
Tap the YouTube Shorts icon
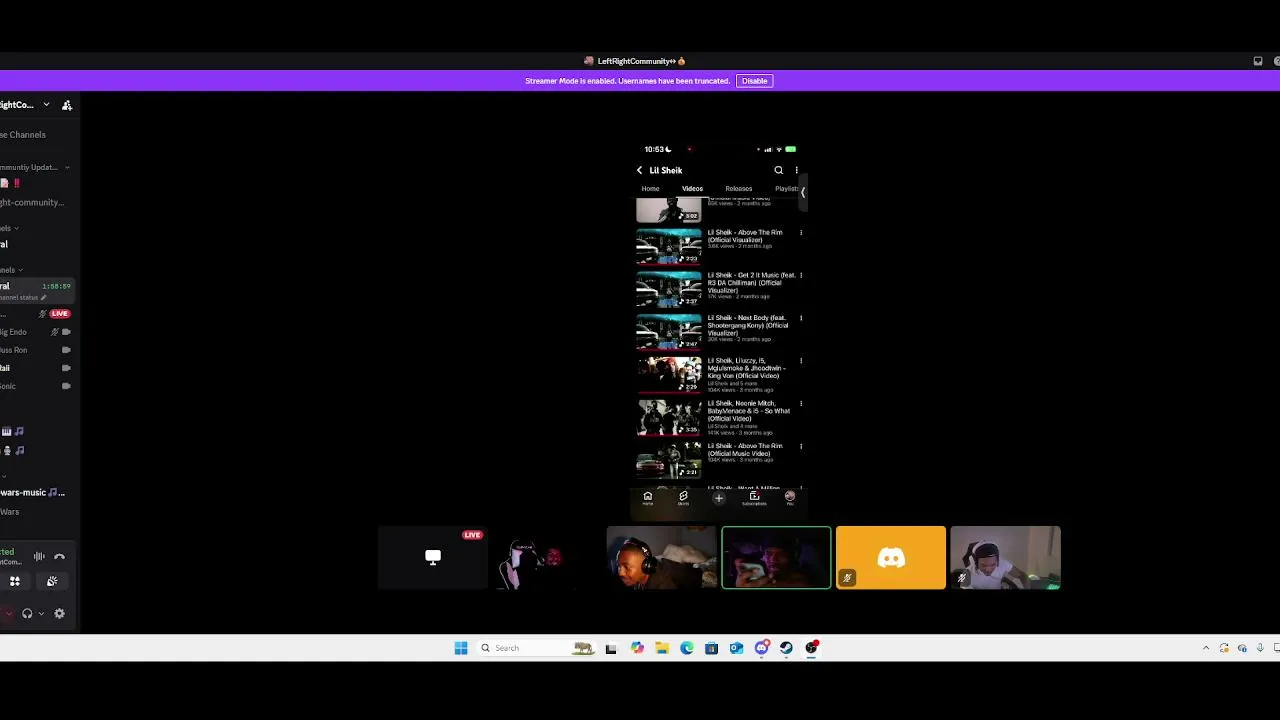683,498
